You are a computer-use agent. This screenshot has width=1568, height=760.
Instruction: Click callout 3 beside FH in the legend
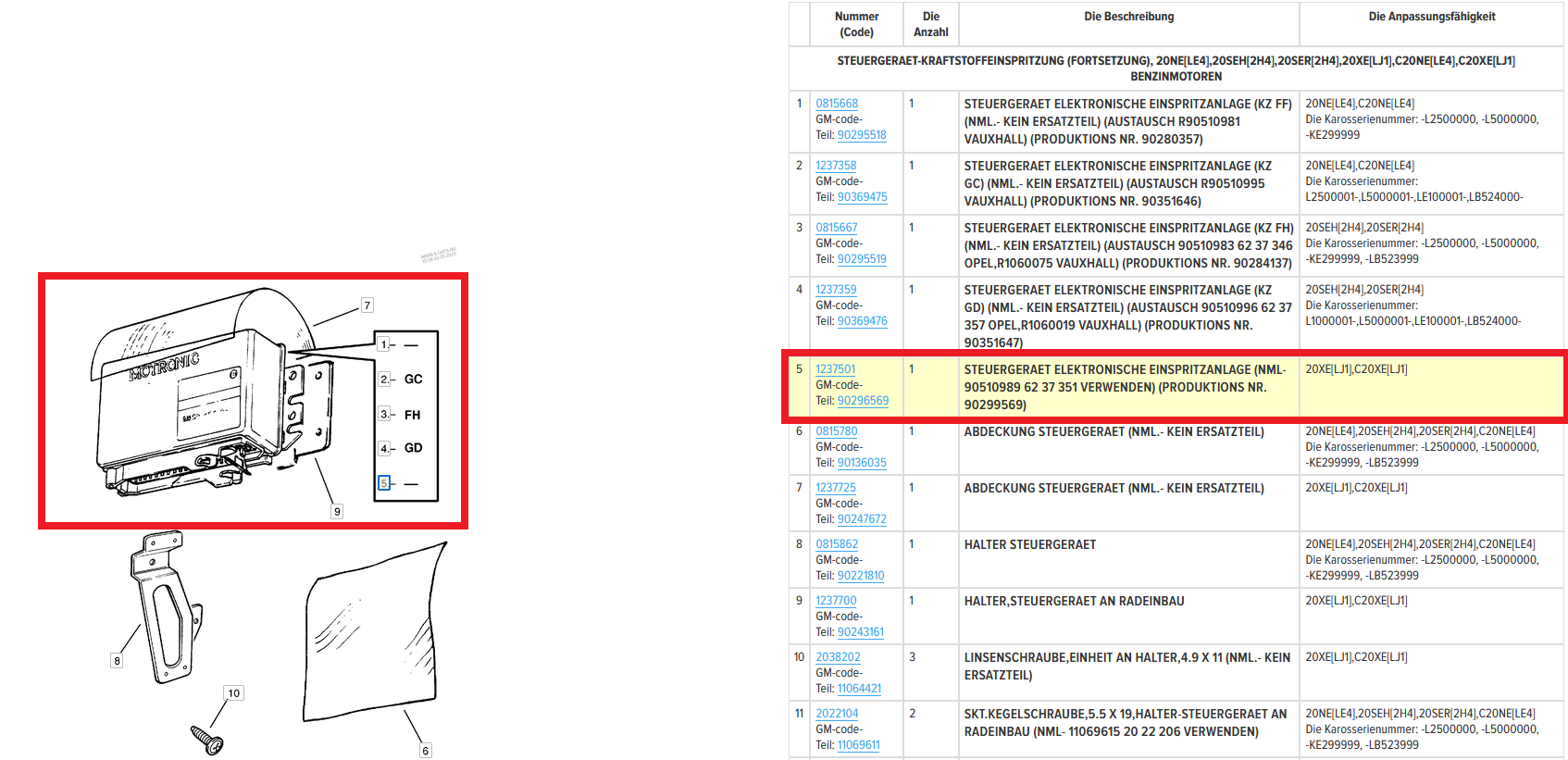click(x=384, y=414)
